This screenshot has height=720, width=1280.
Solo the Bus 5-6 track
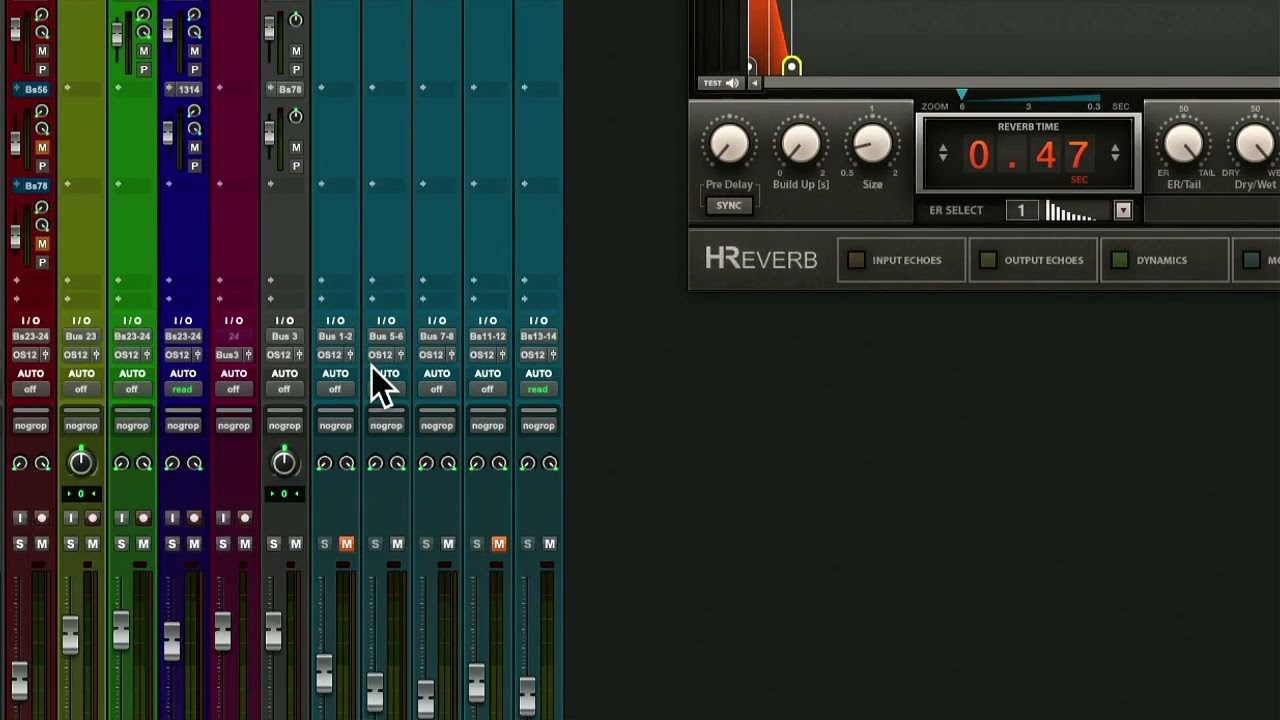click(x=375, y=544)
